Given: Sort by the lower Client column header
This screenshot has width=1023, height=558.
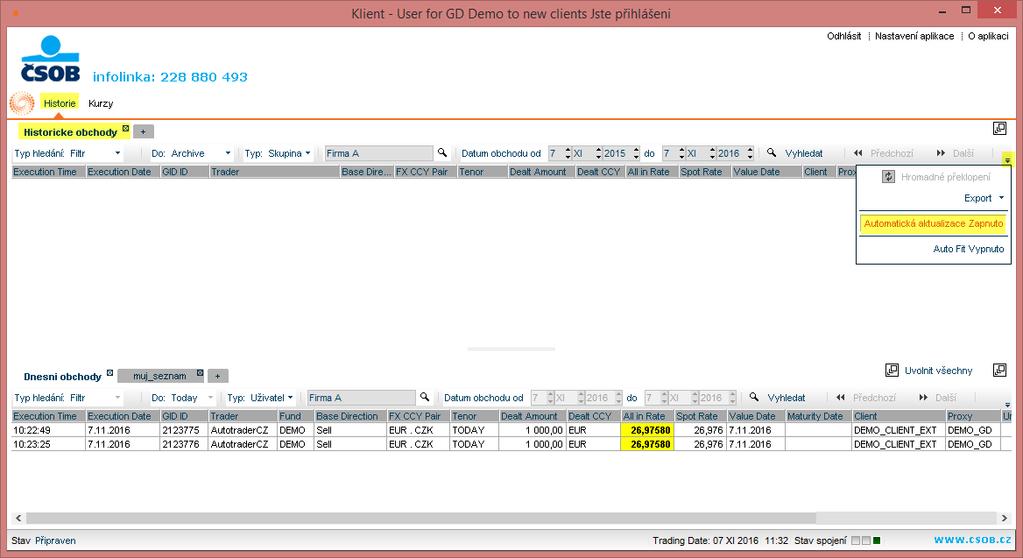Looking at the screenshot, I should pyautogui.click(x=898, y=416).
